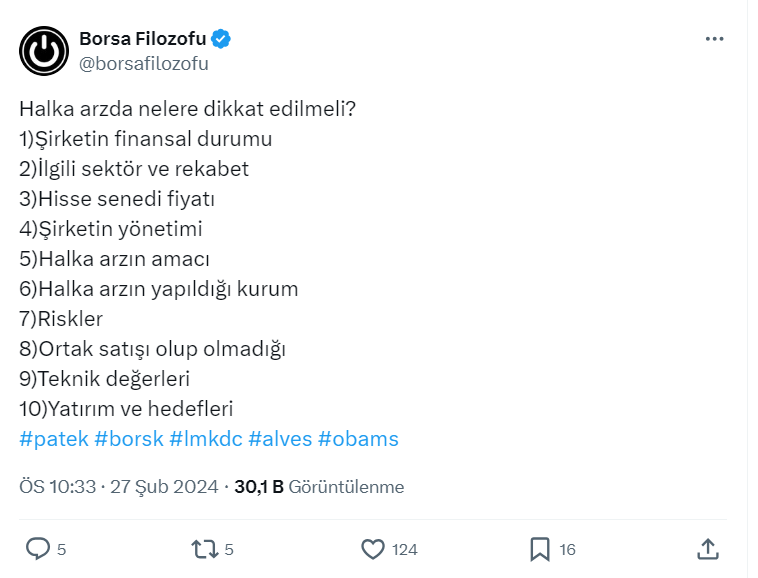The height and width of the screenshot is (578, 758).
Task: Click the bookmark count 16
Action: pos(567,549)
